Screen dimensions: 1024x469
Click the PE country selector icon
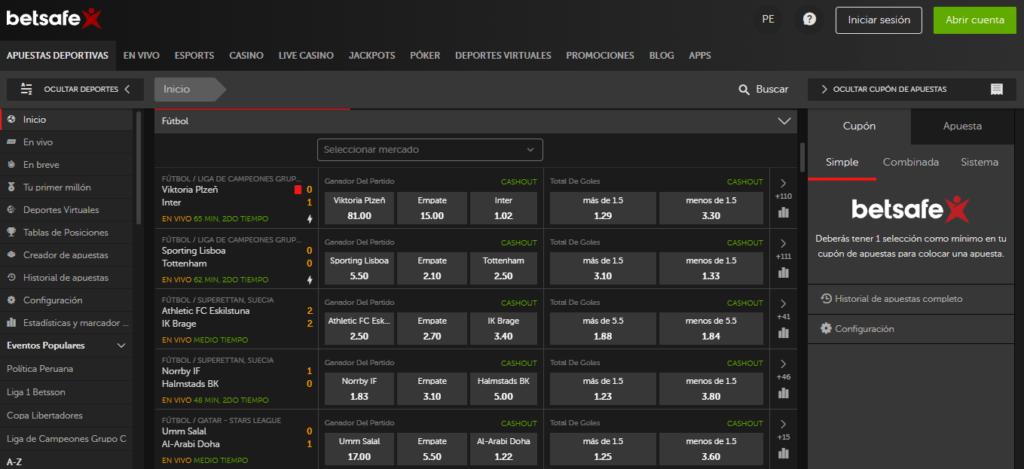(768, 20)
